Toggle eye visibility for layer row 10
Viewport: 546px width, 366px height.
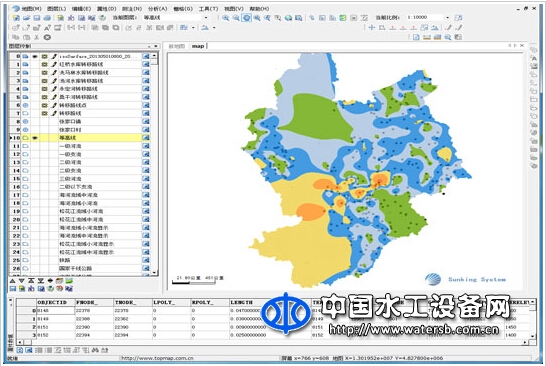pyautogui.click(x=35, y=138)
